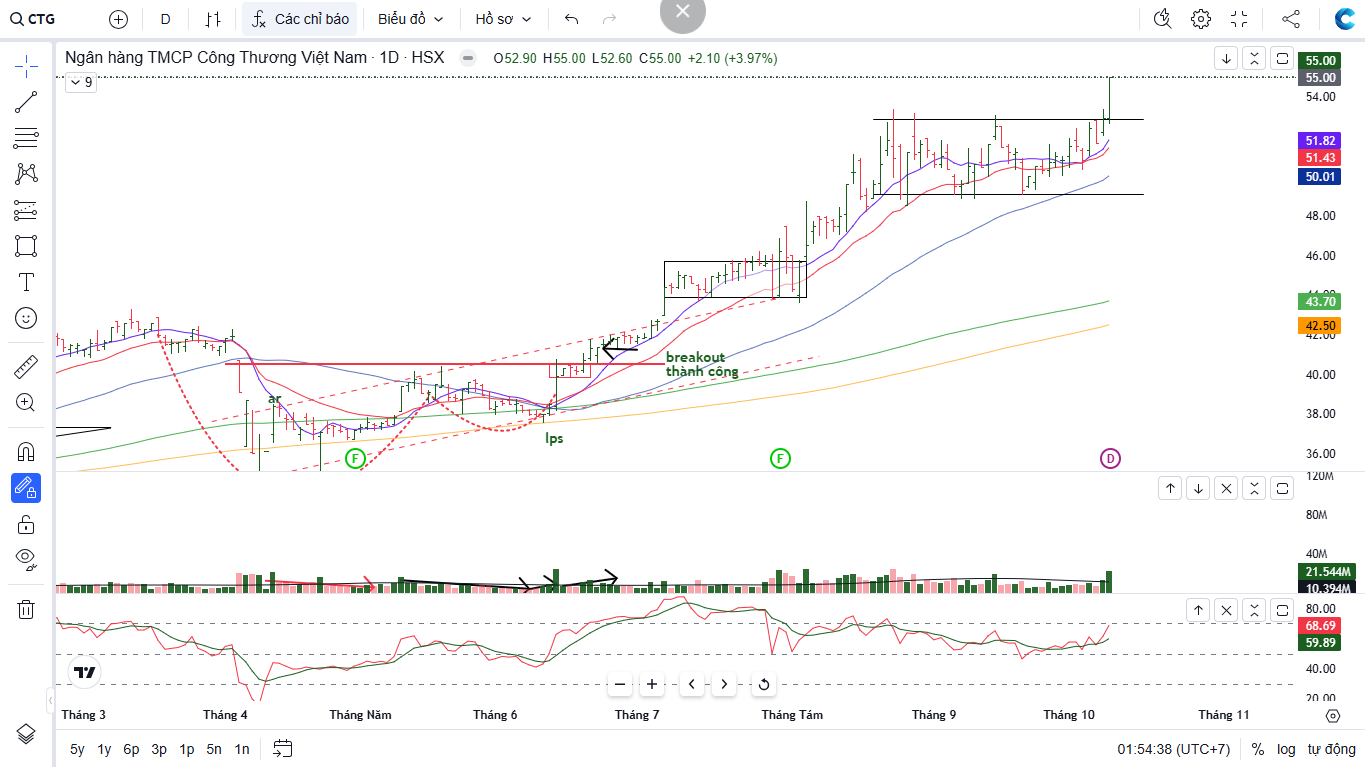Screen dimensions: 1365x767
Task: Select the ruler measure tool
Action: coord(26,367)
